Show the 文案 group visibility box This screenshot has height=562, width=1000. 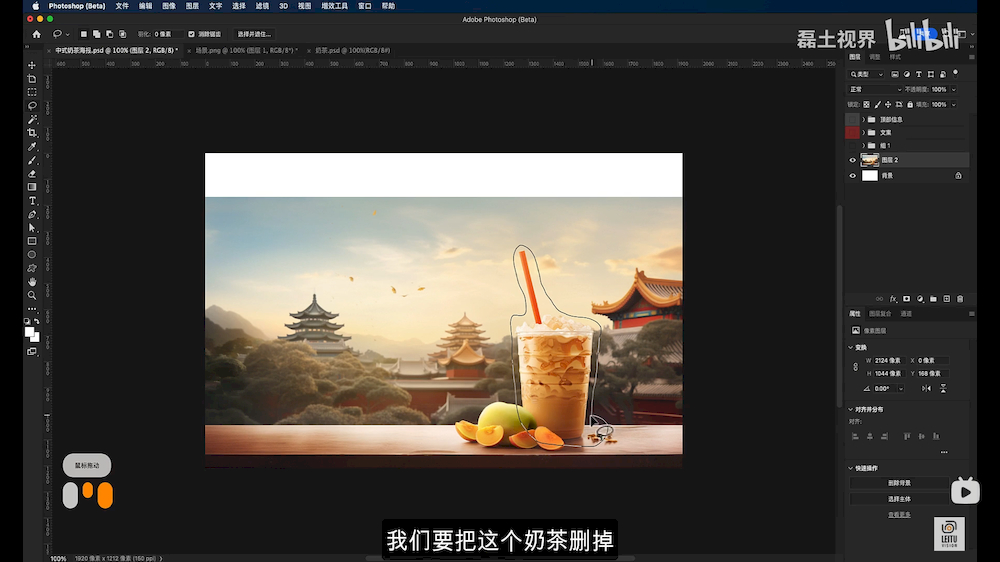click(853, 133)
